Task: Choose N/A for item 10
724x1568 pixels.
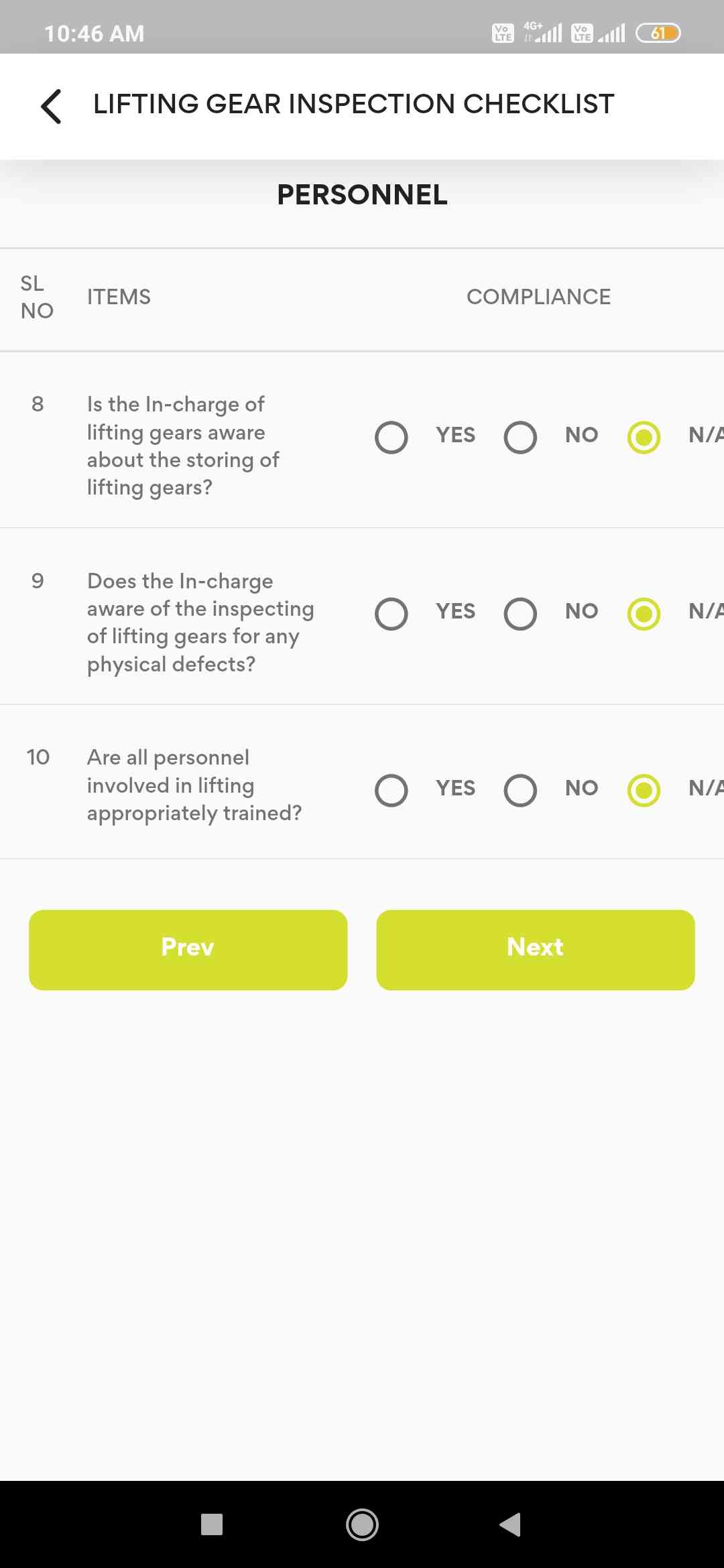Action: (x=644, y=791)
